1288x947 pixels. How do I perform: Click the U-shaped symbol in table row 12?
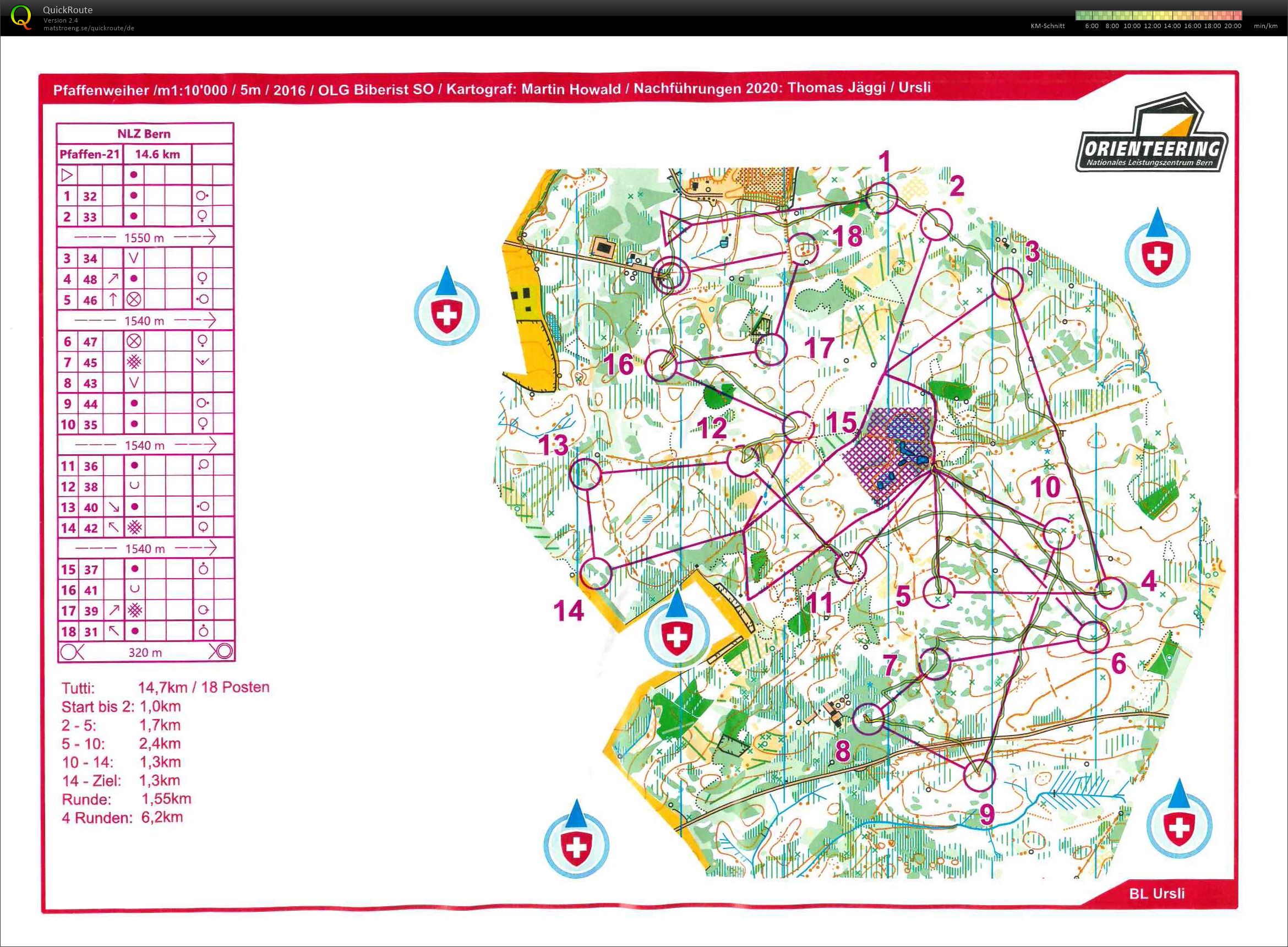click(x=135, y=486)
